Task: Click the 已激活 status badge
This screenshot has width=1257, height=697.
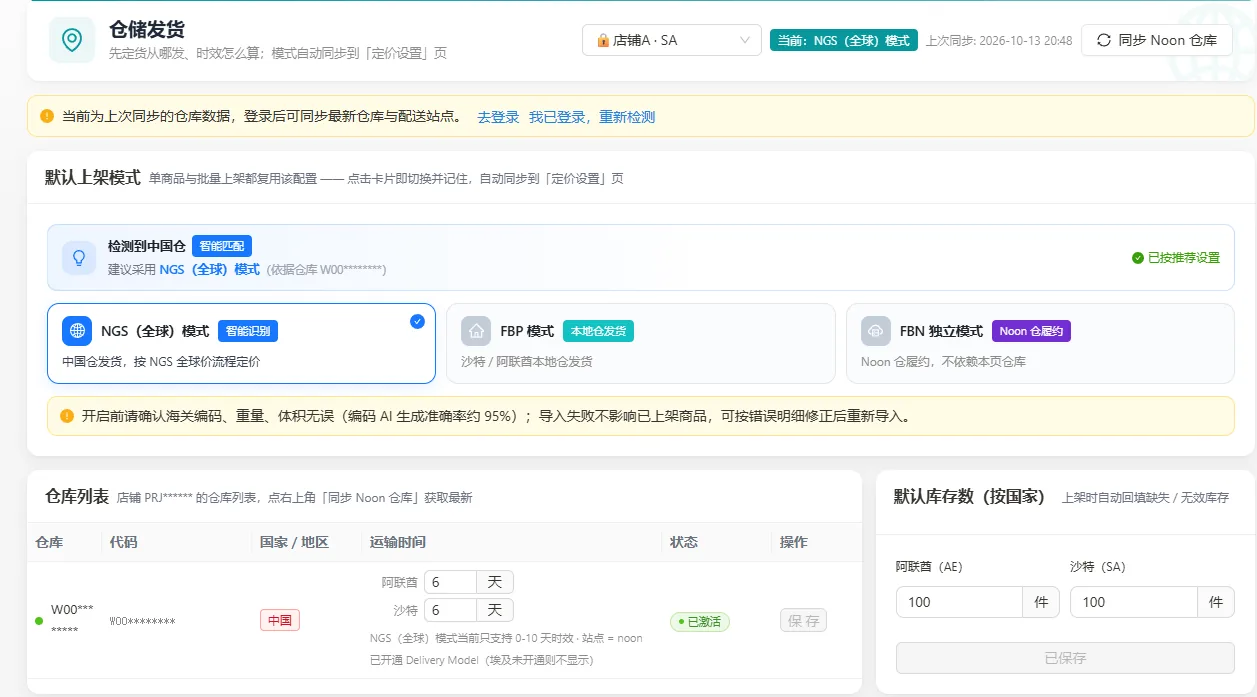Action: 700,621
